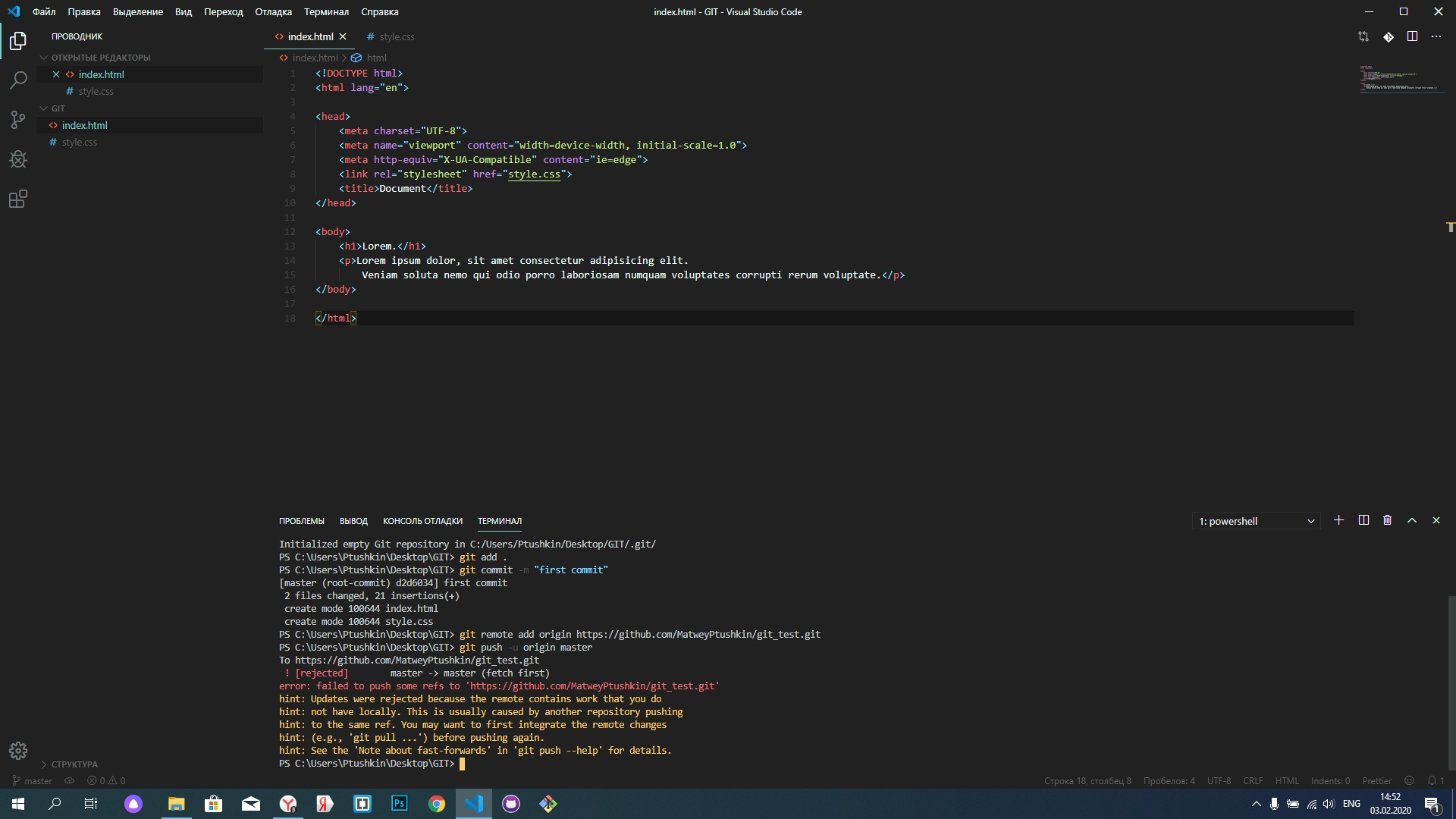Select style.css in Open Editors list
The width and height of the screenshot is (1456, 819).
pyautogui.click(x=150, y=91)
